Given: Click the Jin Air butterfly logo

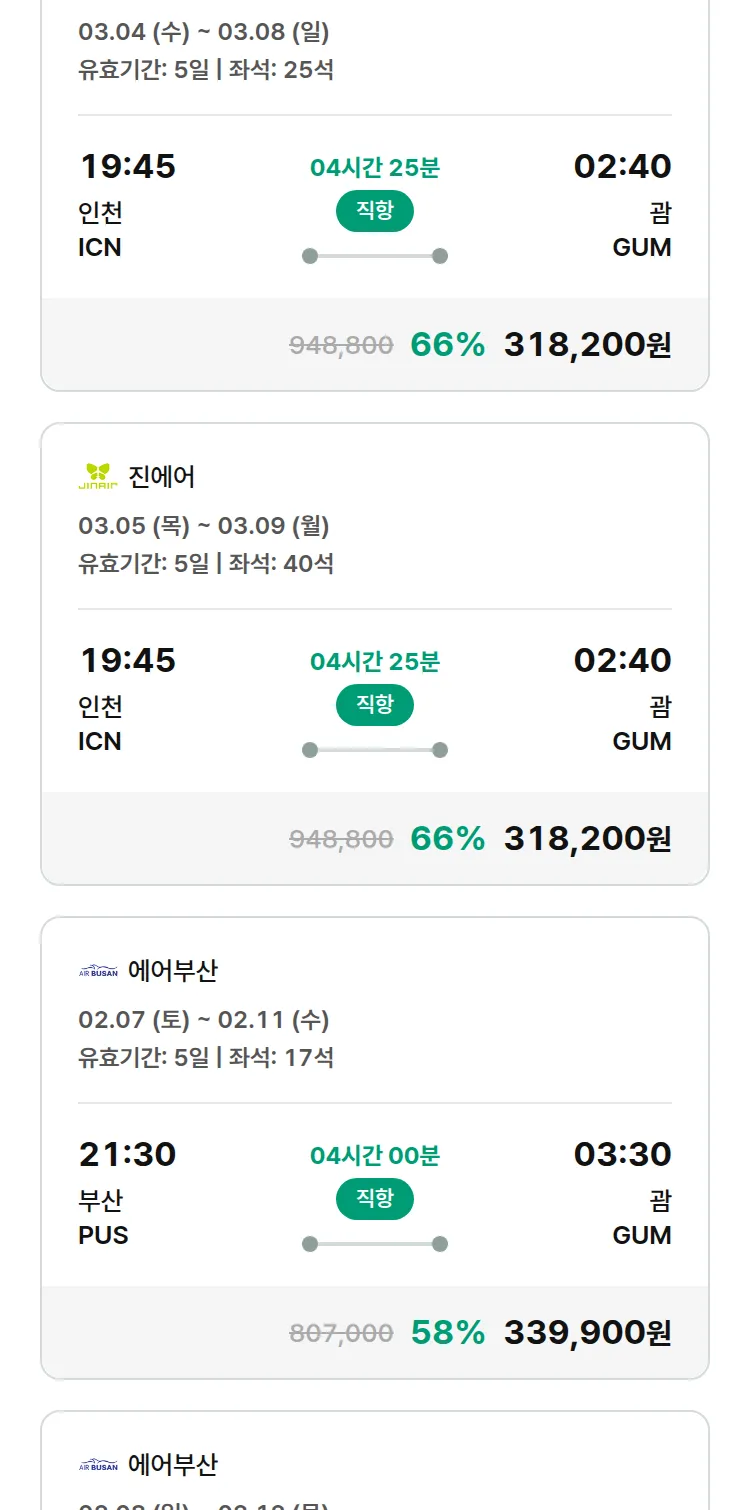Looking at the screenshot, I should (x=98, y=476).
